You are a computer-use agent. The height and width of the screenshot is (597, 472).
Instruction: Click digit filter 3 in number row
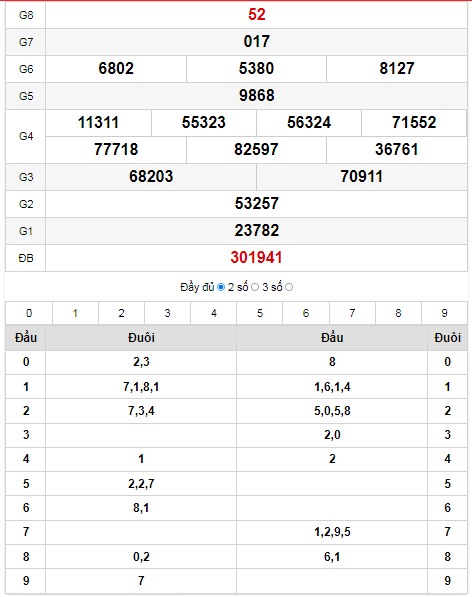click(x=167, y=313)
